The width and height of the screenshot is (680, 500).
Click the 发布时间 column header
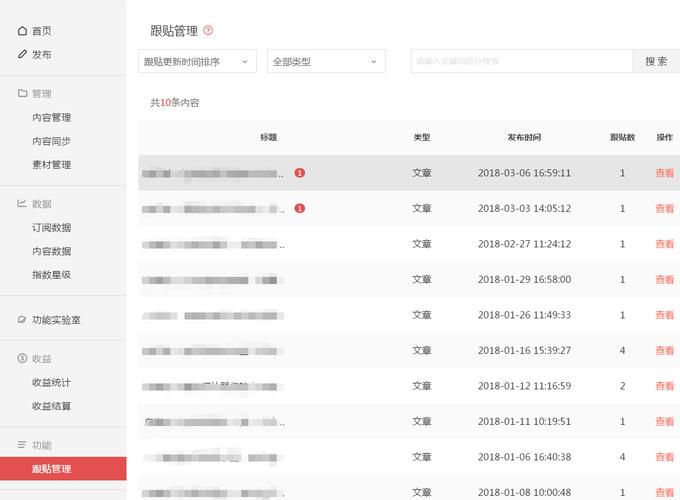click(x=524, y=137)
